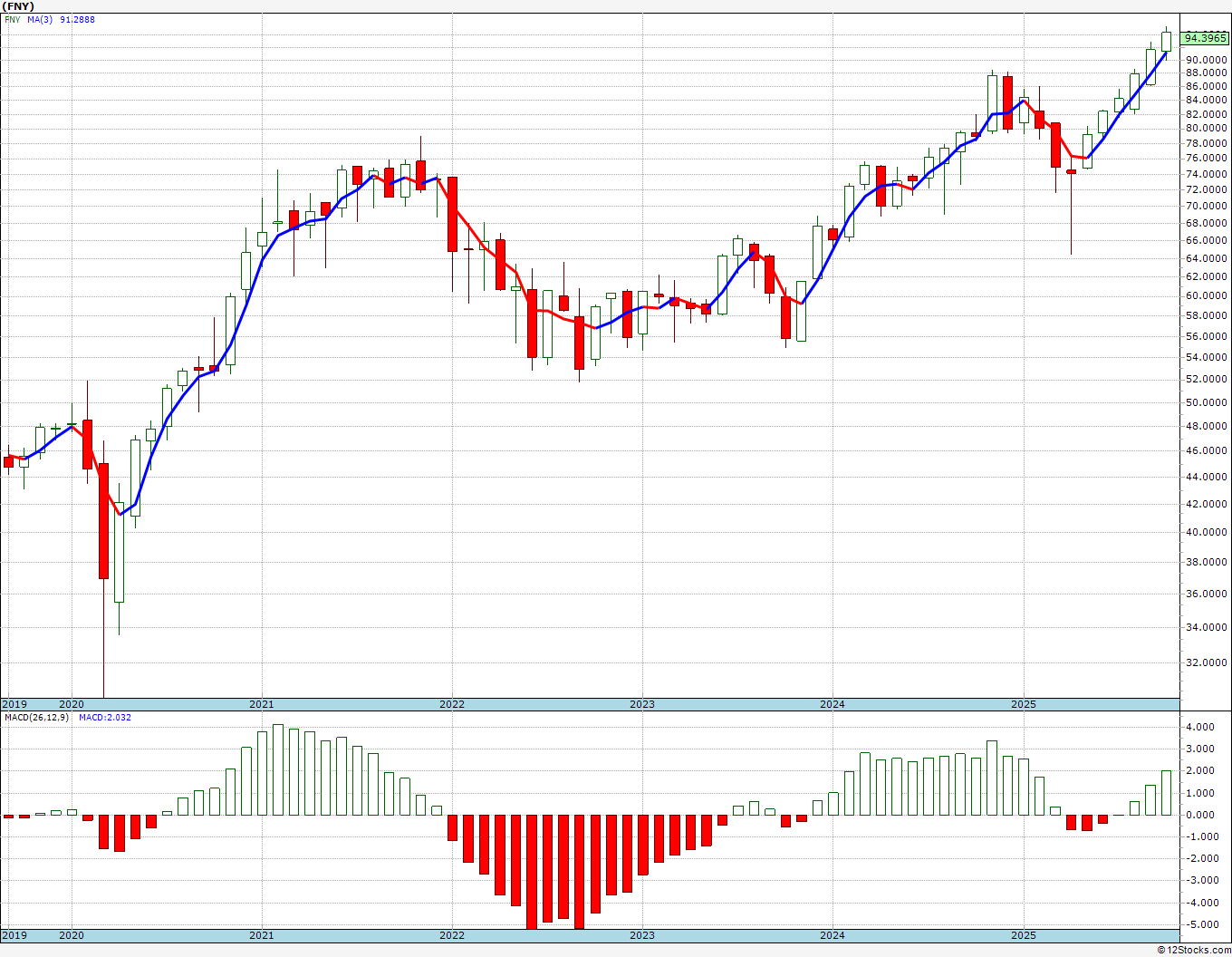The height and width of the screenshot is (957, 1232).
Task: Click the 2022 marker on MACD timeline
Action: [451, 935]
